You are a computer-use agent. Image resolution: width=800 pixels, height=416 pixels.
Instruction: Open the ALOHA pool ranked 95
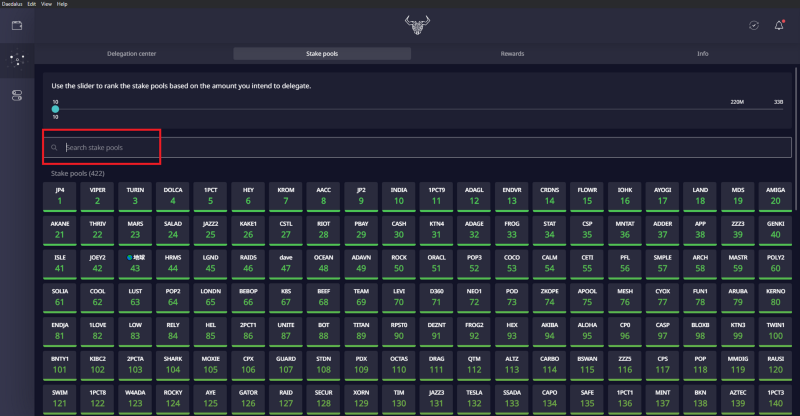(587, 331)
